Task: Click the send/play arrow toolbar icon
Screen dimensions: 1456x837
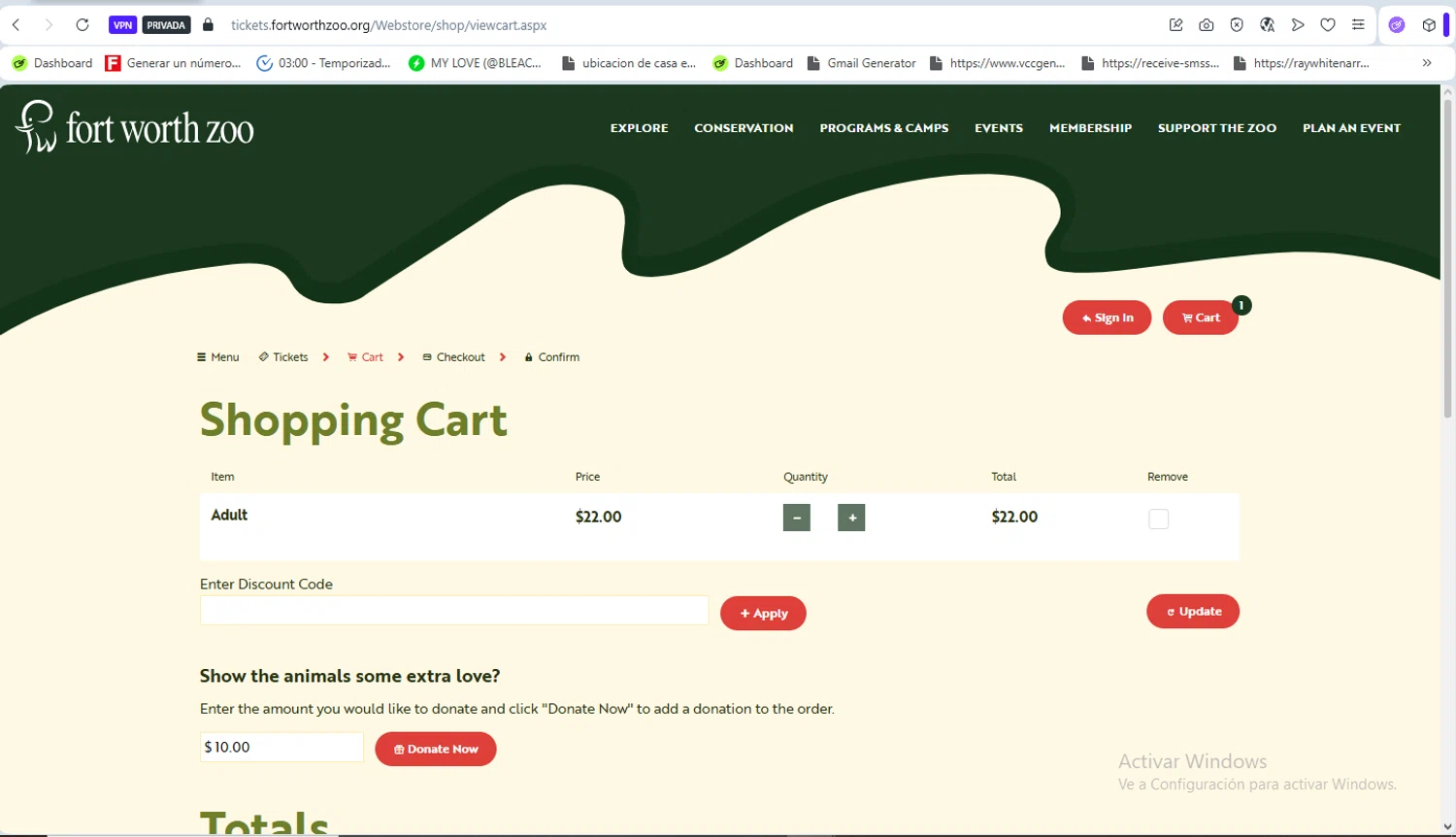Action: (x=1298, y=25)
